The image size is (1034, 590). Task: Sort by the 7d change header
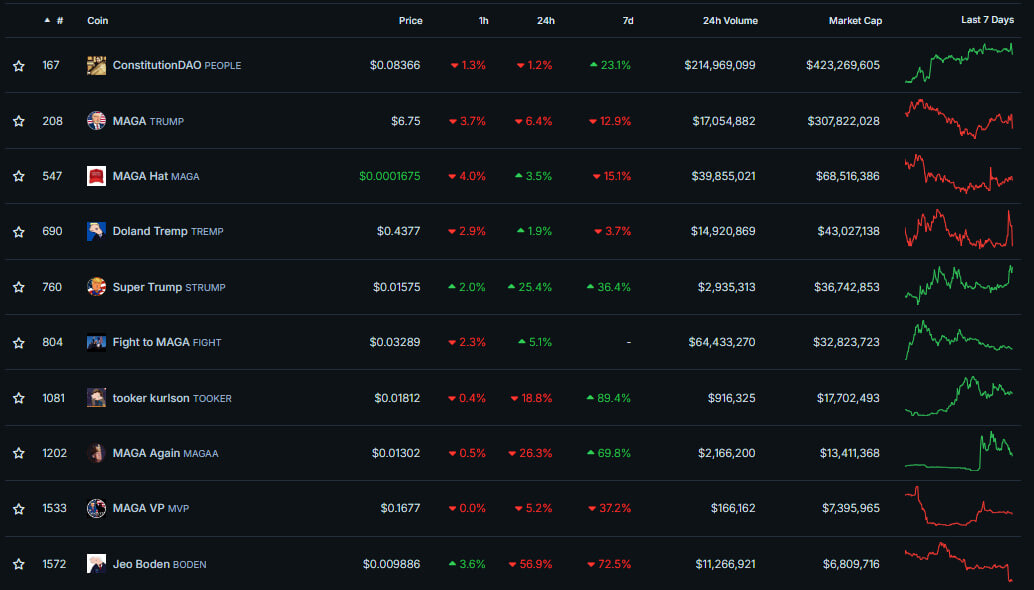[628, 20]
